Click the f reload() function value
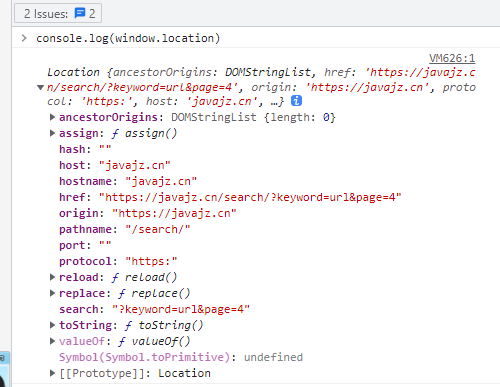 coord(144,277)
